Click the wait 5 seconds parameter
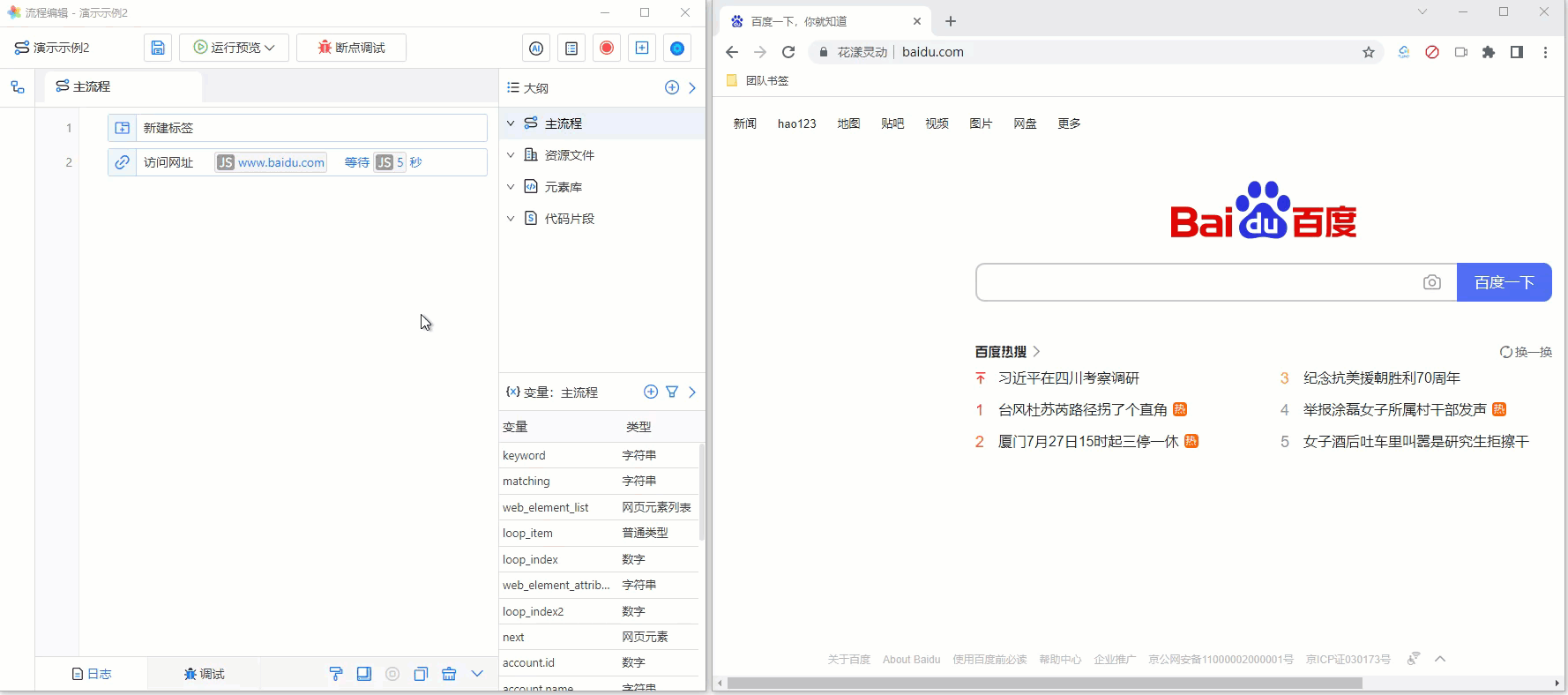 click(383, 162)
